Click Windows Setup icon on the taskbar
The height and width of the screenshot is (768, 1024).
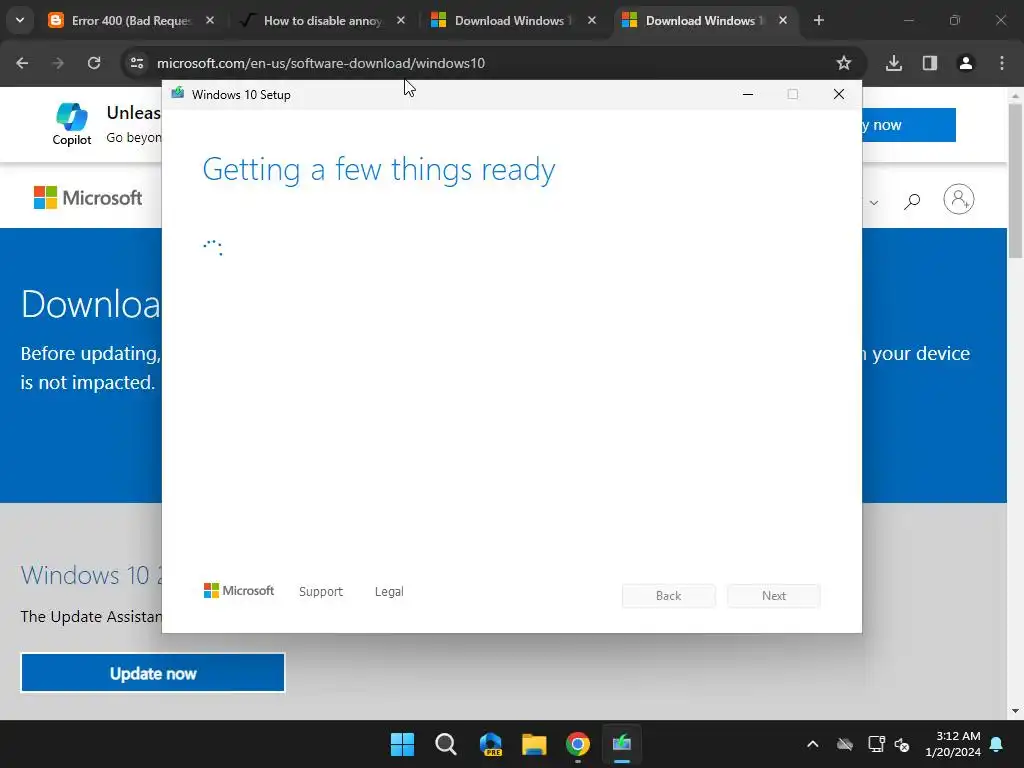pyautogui.click(x=622, y=744)
